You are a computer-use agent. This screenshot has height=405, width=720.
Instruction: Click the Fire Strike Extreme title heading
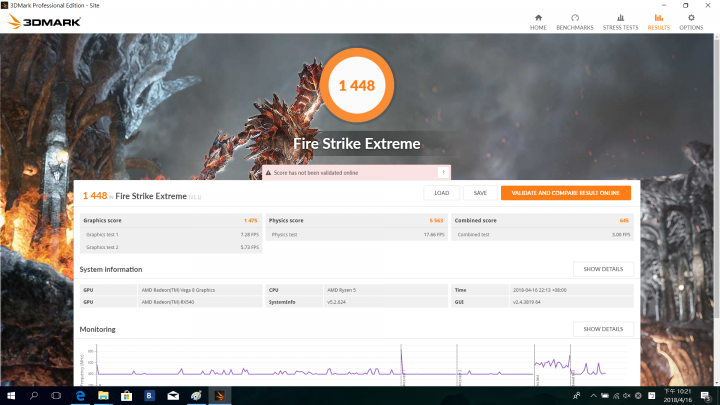point(357,144)
